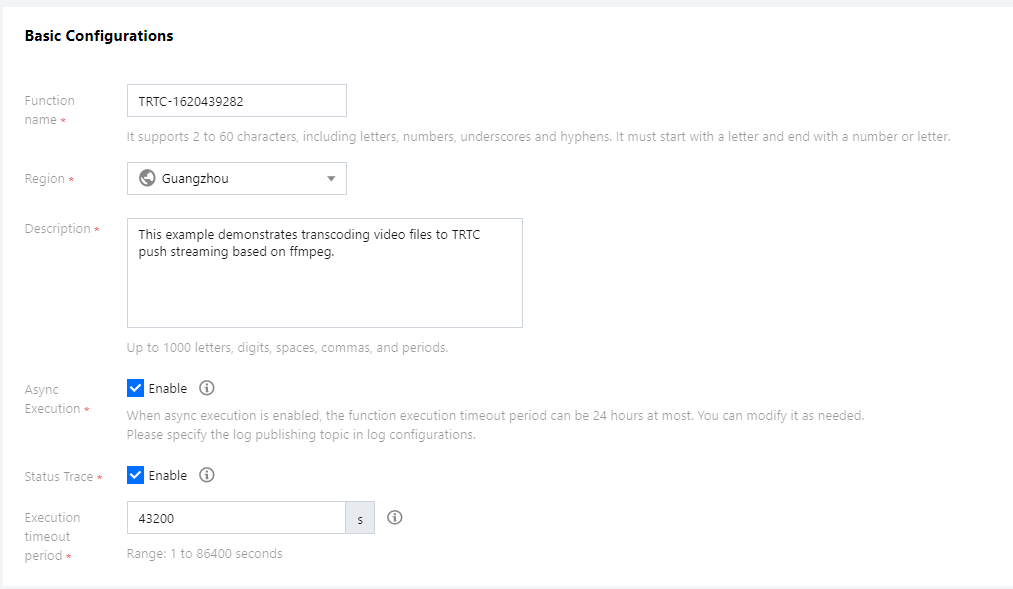Click the Async Execution Enable label text
The height and width of the screenshot is (589, 1013).
[x=168, y=388]
